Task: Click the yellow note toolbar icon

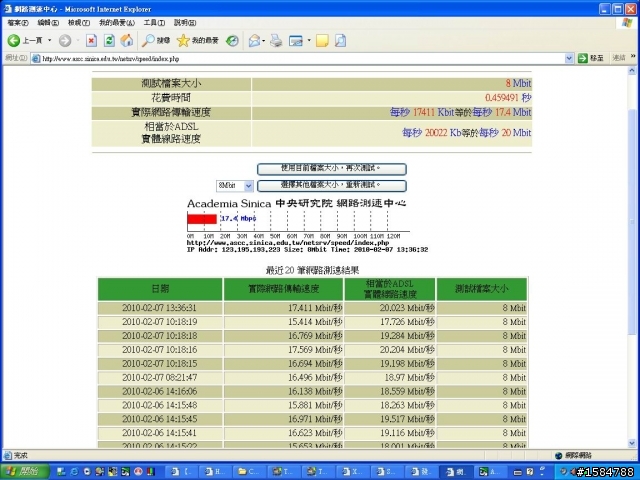Action: [322, 40]
